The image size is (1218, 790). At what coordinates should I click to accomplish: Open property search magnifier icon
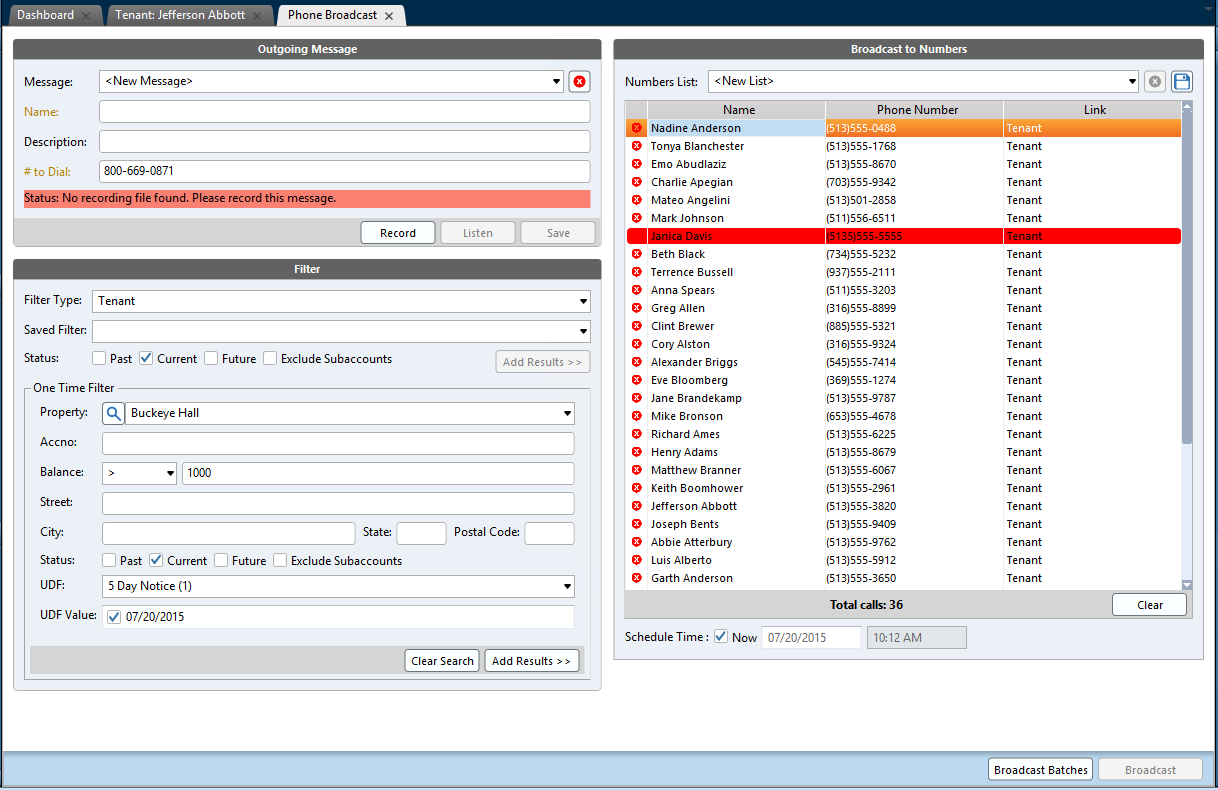[x=114, y=413]
